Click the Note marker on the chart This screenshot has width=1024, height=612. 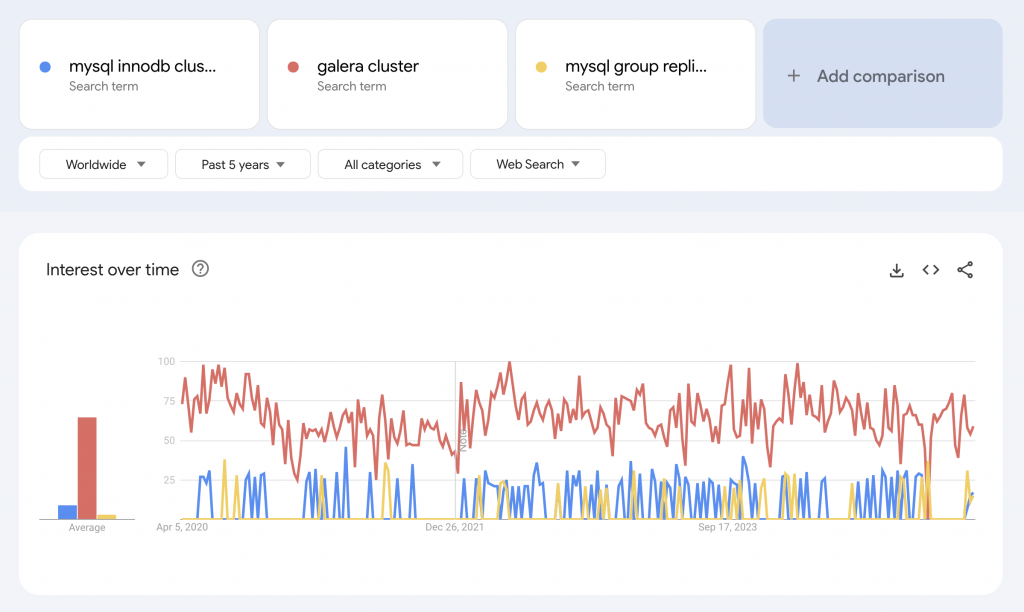tap(463, 441)
